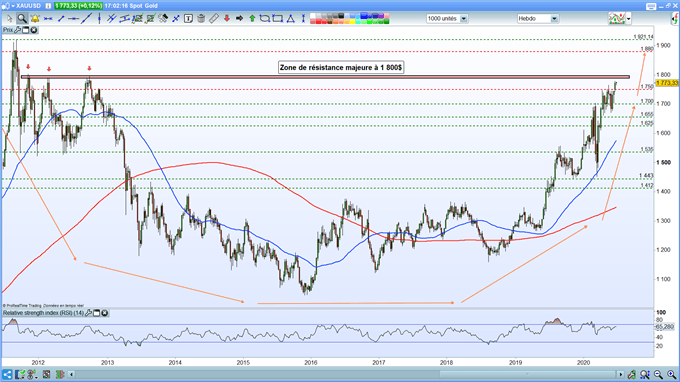Open the text annotation tool
Viewport: 680px width, 382px height.
pyautogui.click(x=188, y=19)
